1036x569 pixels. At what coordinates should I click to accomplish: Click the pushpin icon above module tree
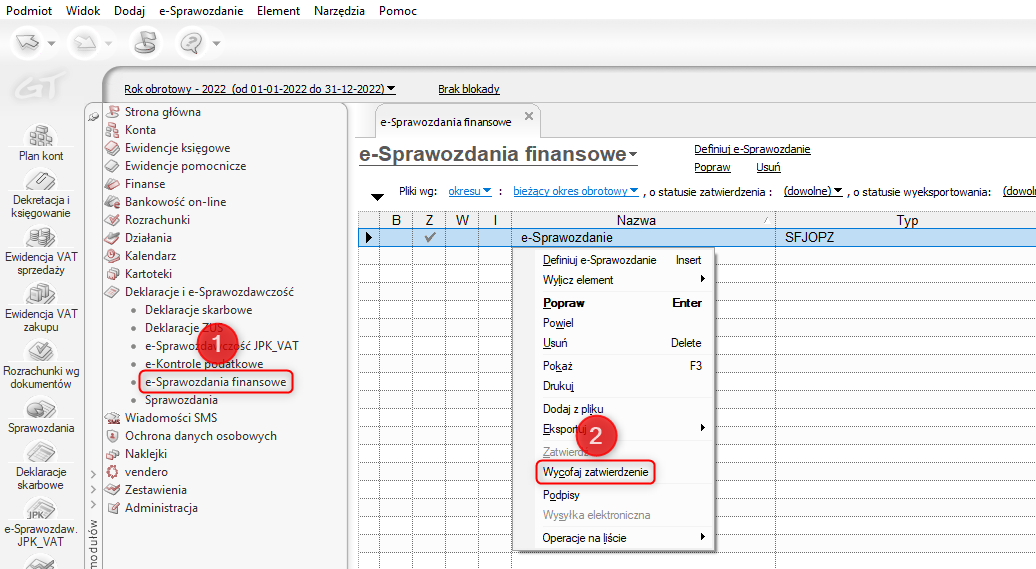click(x=94, y=116)
